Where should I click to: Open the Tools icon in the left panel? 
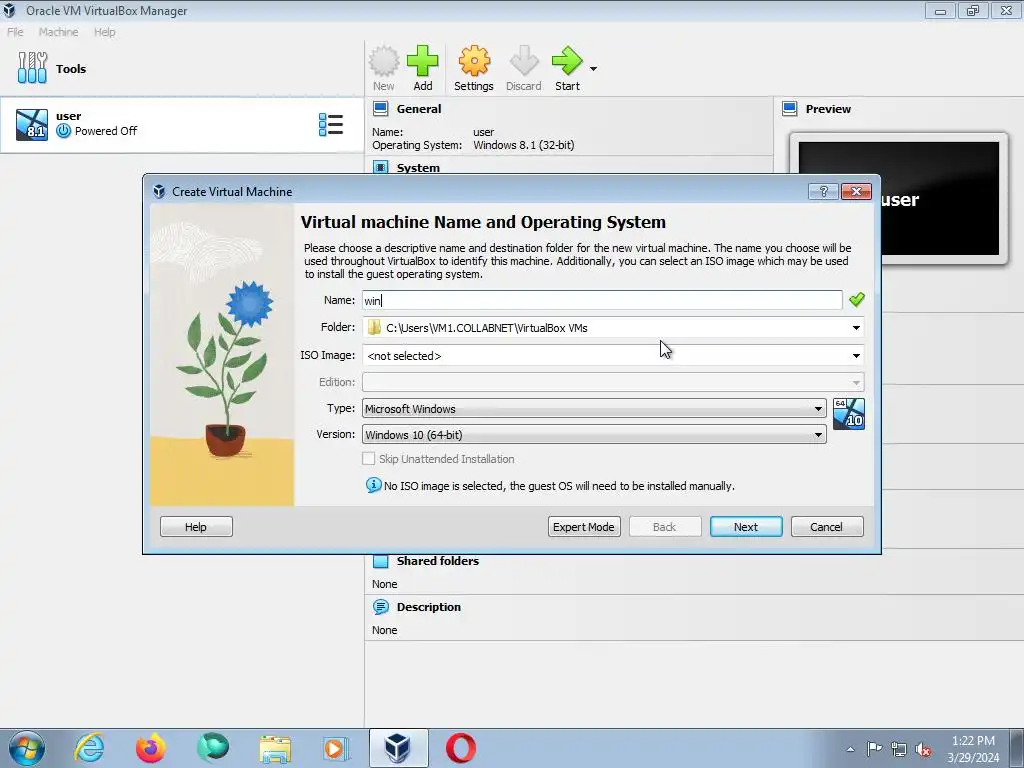(32, 68)
